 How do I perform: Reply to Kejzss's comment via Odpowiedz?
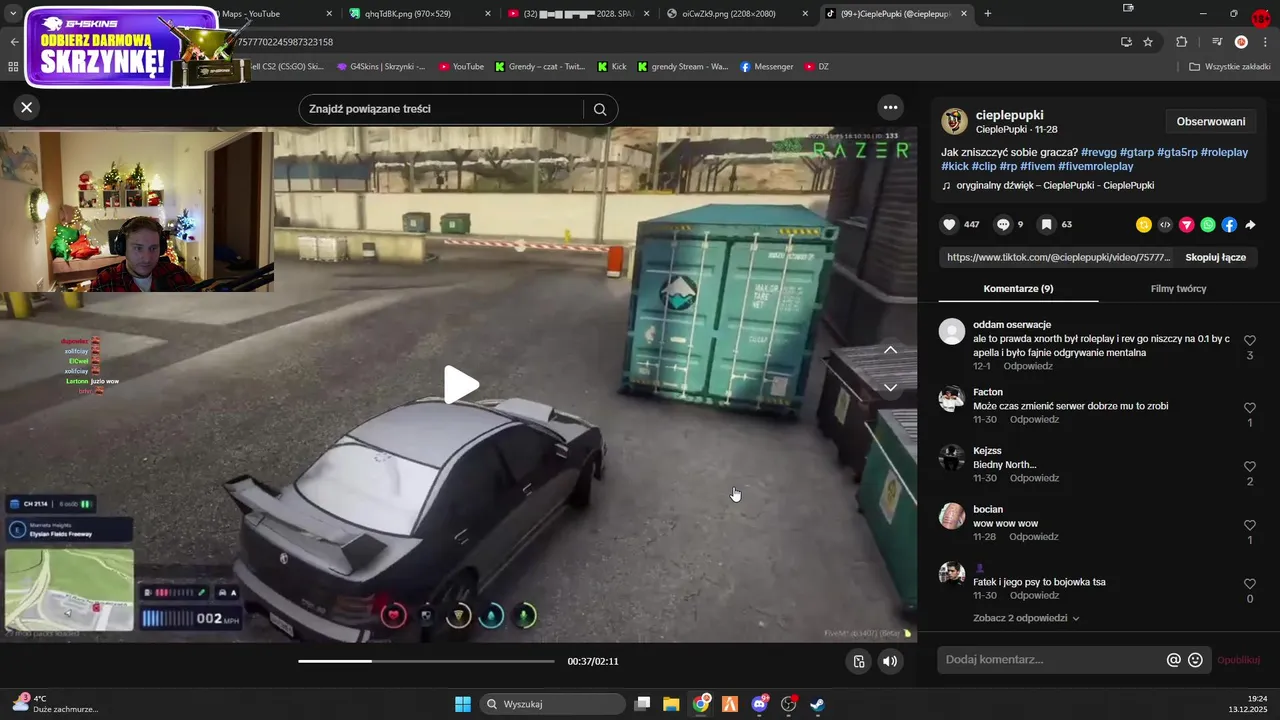(x=1034, y=478)
